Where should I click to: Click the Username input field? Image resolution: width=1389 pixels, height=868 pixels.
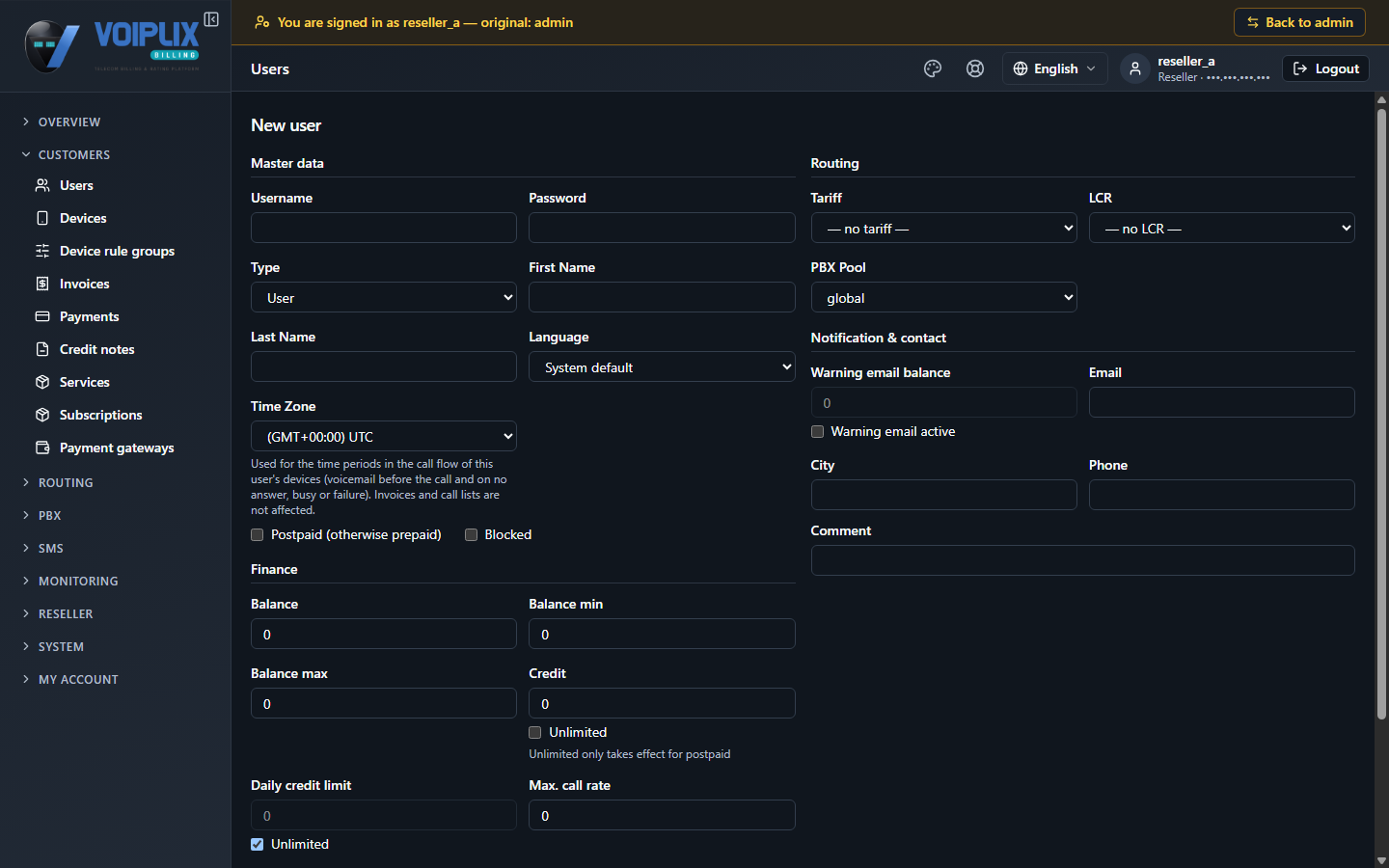[x=384, y=228]
